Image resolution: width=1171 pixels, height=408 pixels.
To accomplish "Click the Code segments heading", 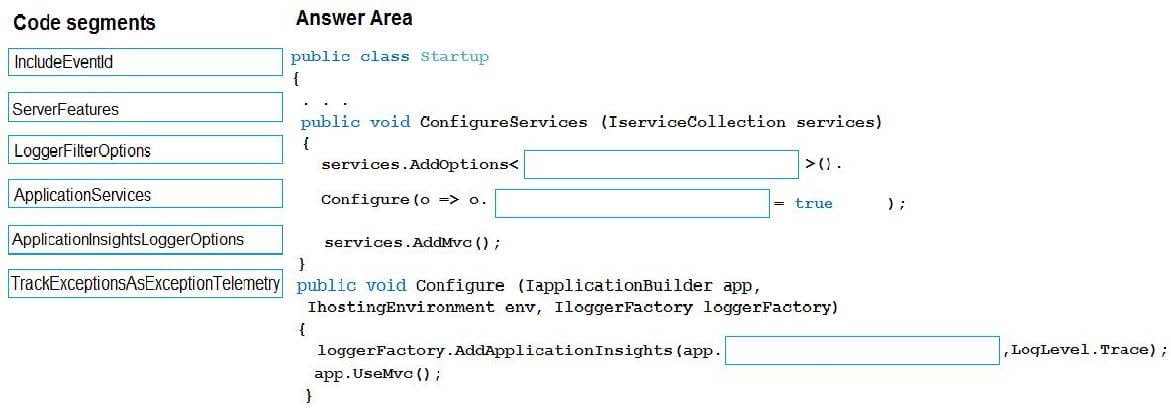I will 85,22.
